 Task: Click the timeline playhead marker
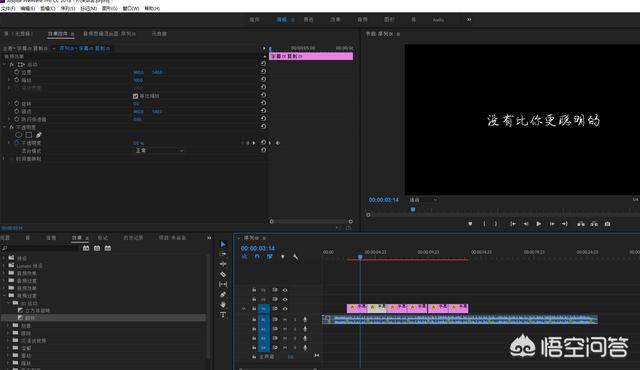360,257
